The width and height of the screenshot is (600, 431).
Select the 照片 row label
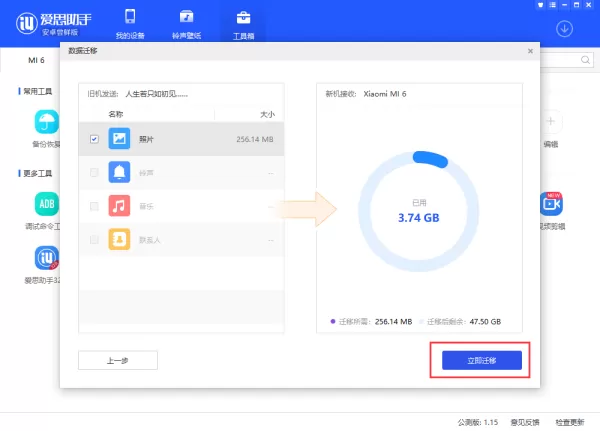tap(146, 139)
